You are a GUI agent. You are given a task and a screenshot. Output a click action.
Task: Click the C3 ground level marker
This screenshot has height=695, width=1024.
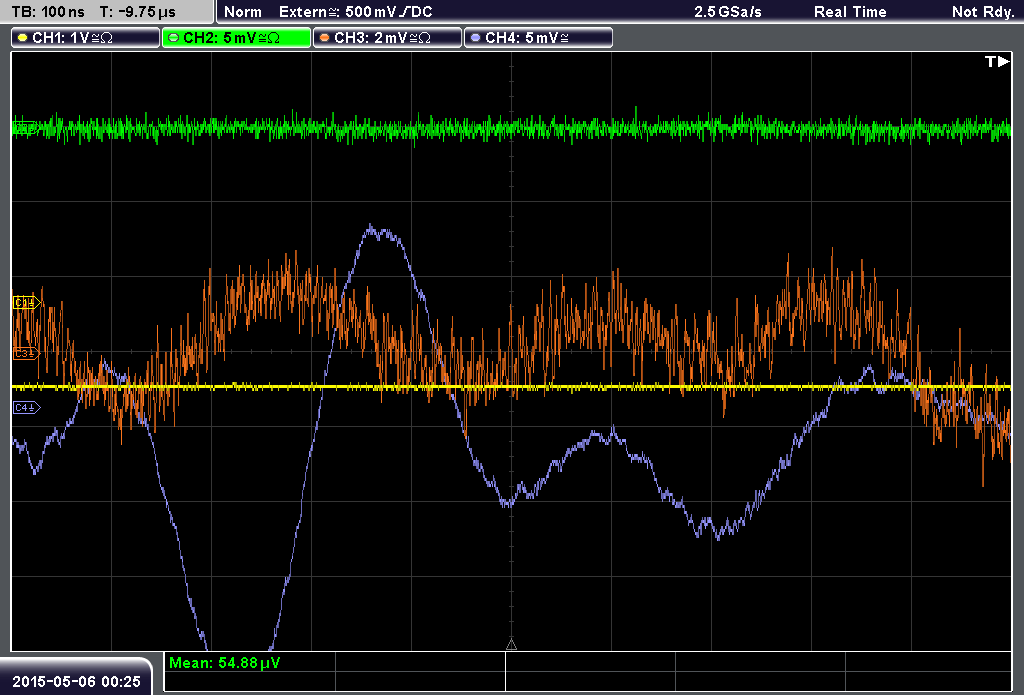tap(27, 353)
